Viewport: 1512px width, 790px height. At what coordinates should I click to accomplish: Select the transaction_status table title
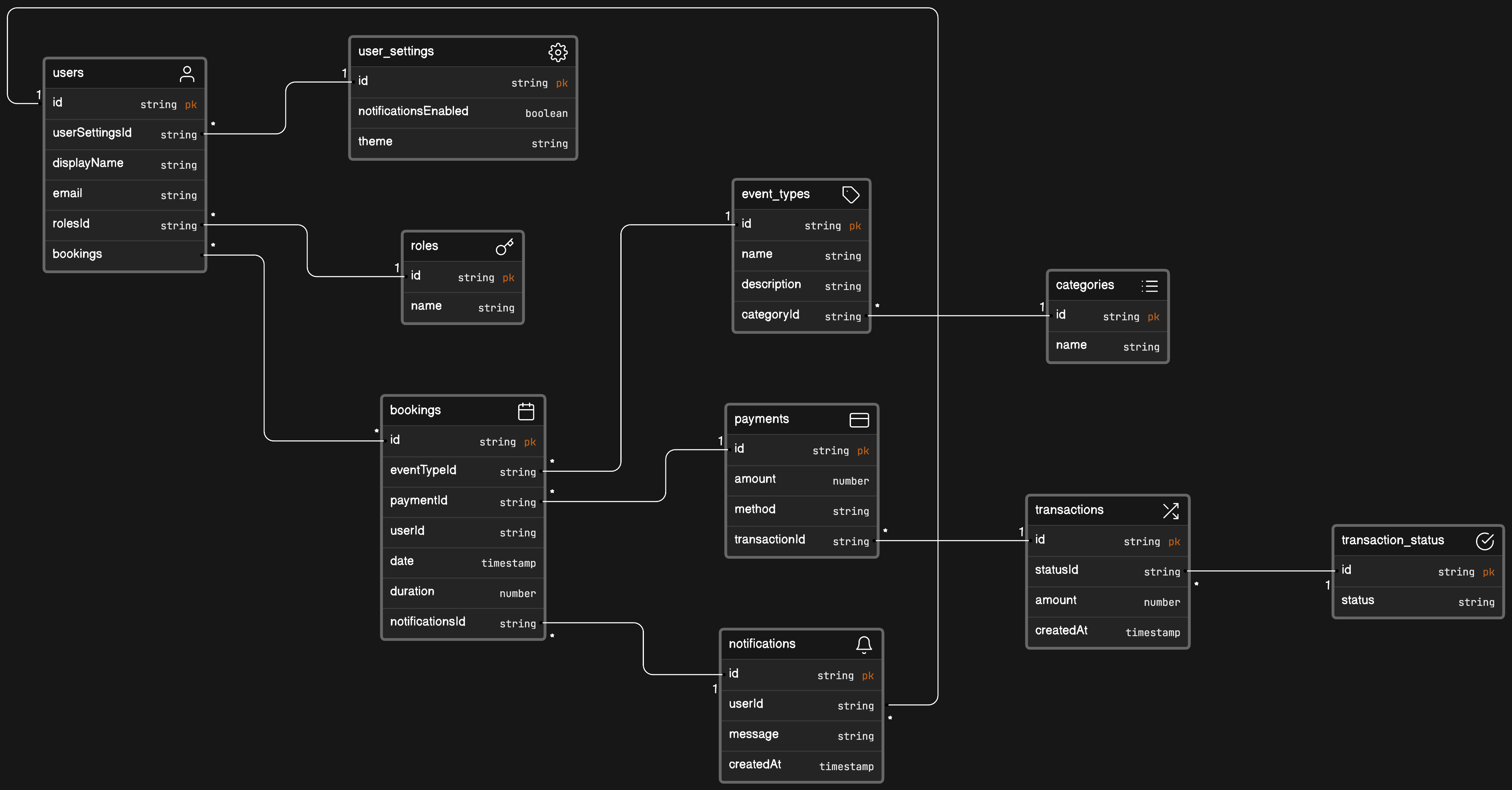coord(1392,540)
